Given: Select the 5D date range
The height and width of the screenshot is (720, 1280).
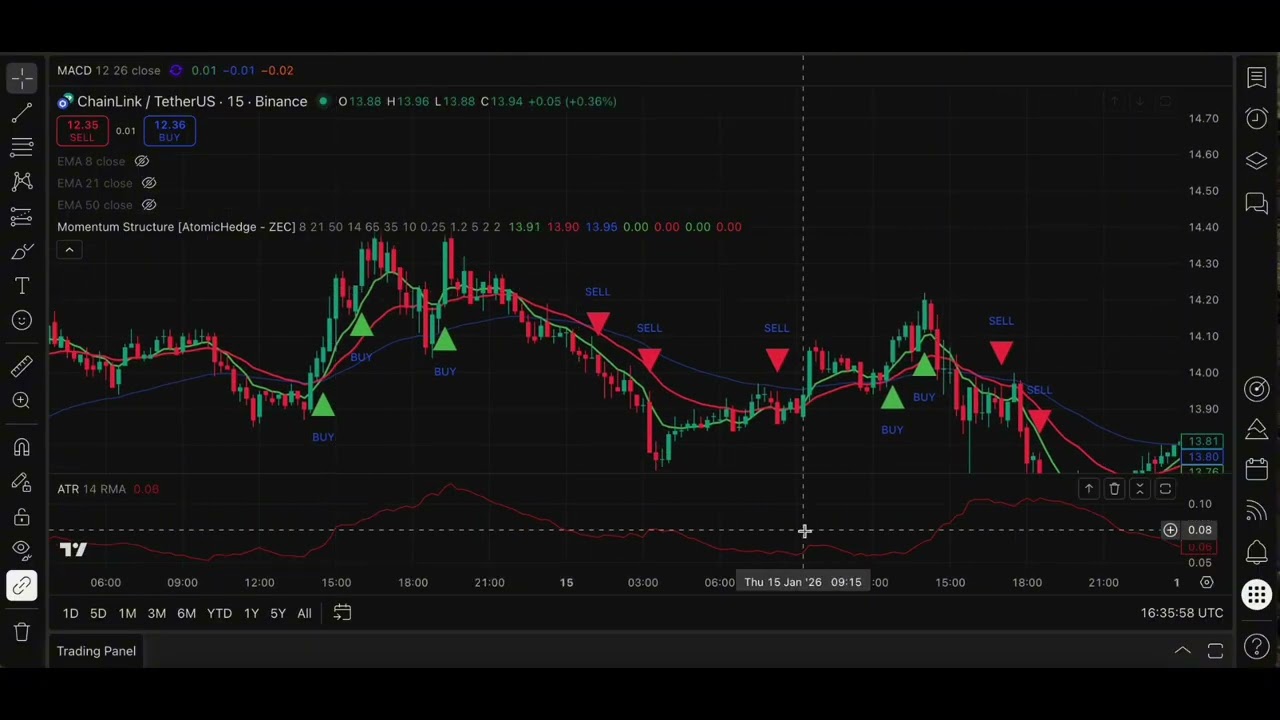Looking at the screenshot, I should pyautogui.click(x=98, y=613).
